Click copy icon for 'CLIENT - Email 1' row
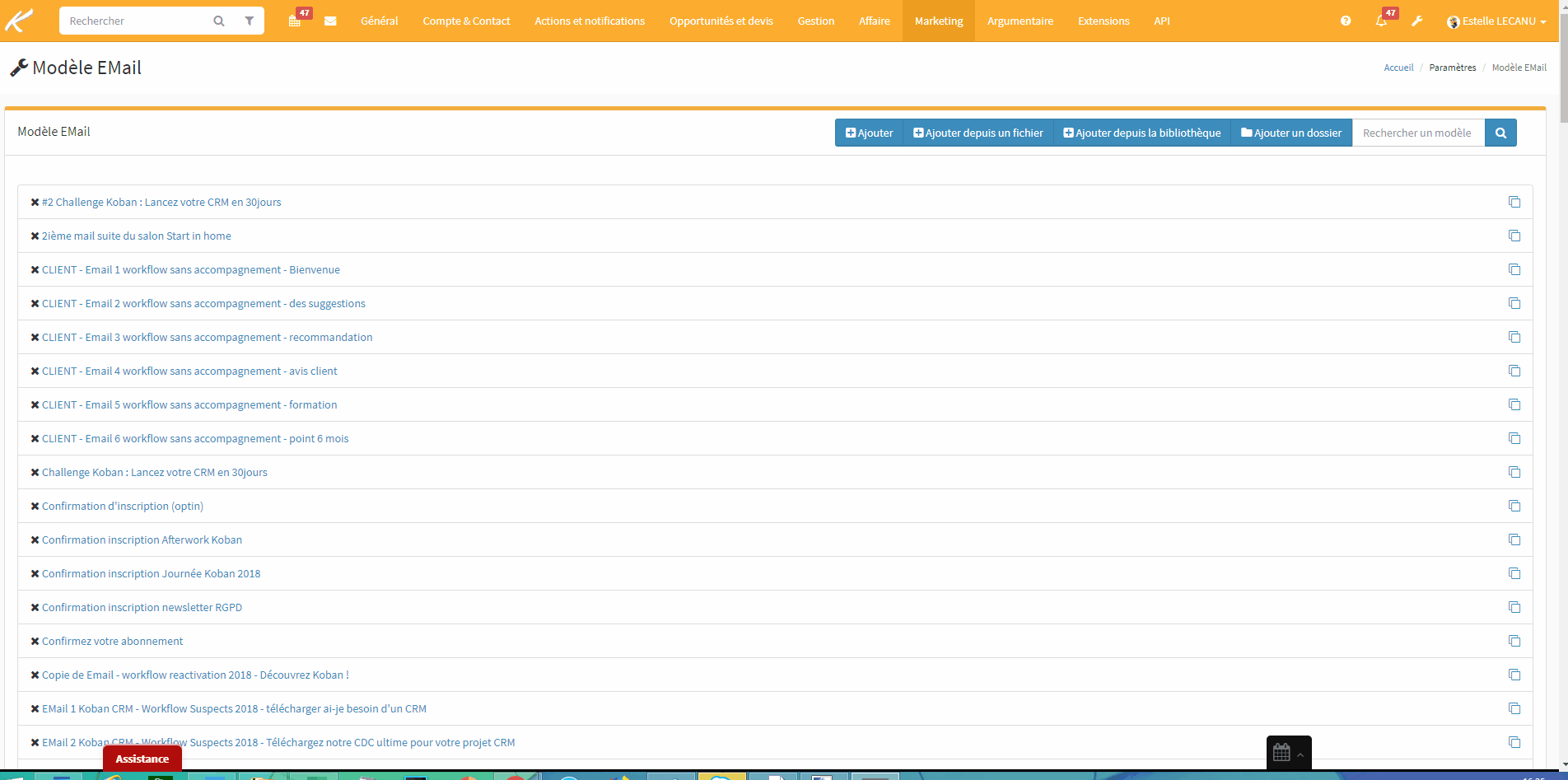Viewport: 1568px width, 780px height. (x=1514, y=269)
